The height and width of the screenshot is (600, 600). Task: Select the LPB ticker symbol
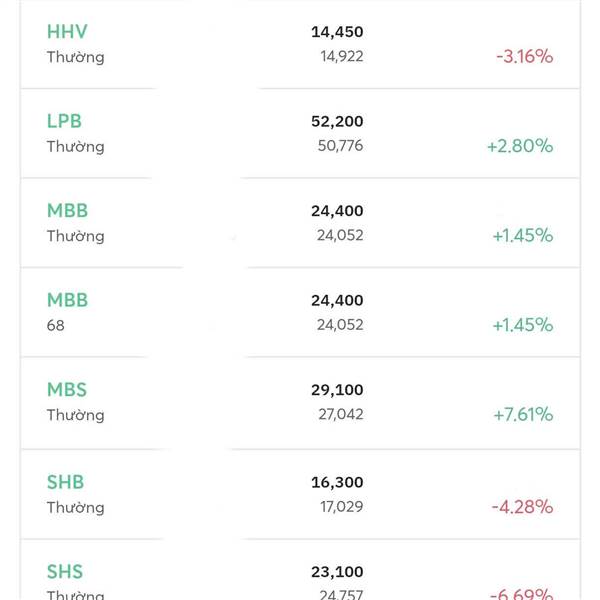64,121
